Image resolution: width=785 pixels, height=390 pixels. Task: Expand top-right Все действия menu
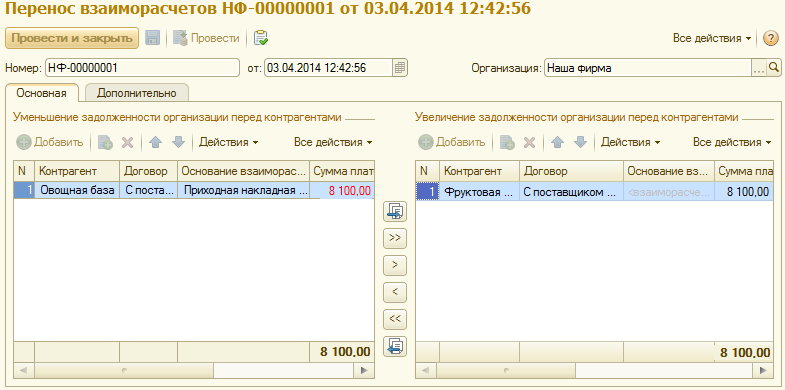(x=712, y=39)
